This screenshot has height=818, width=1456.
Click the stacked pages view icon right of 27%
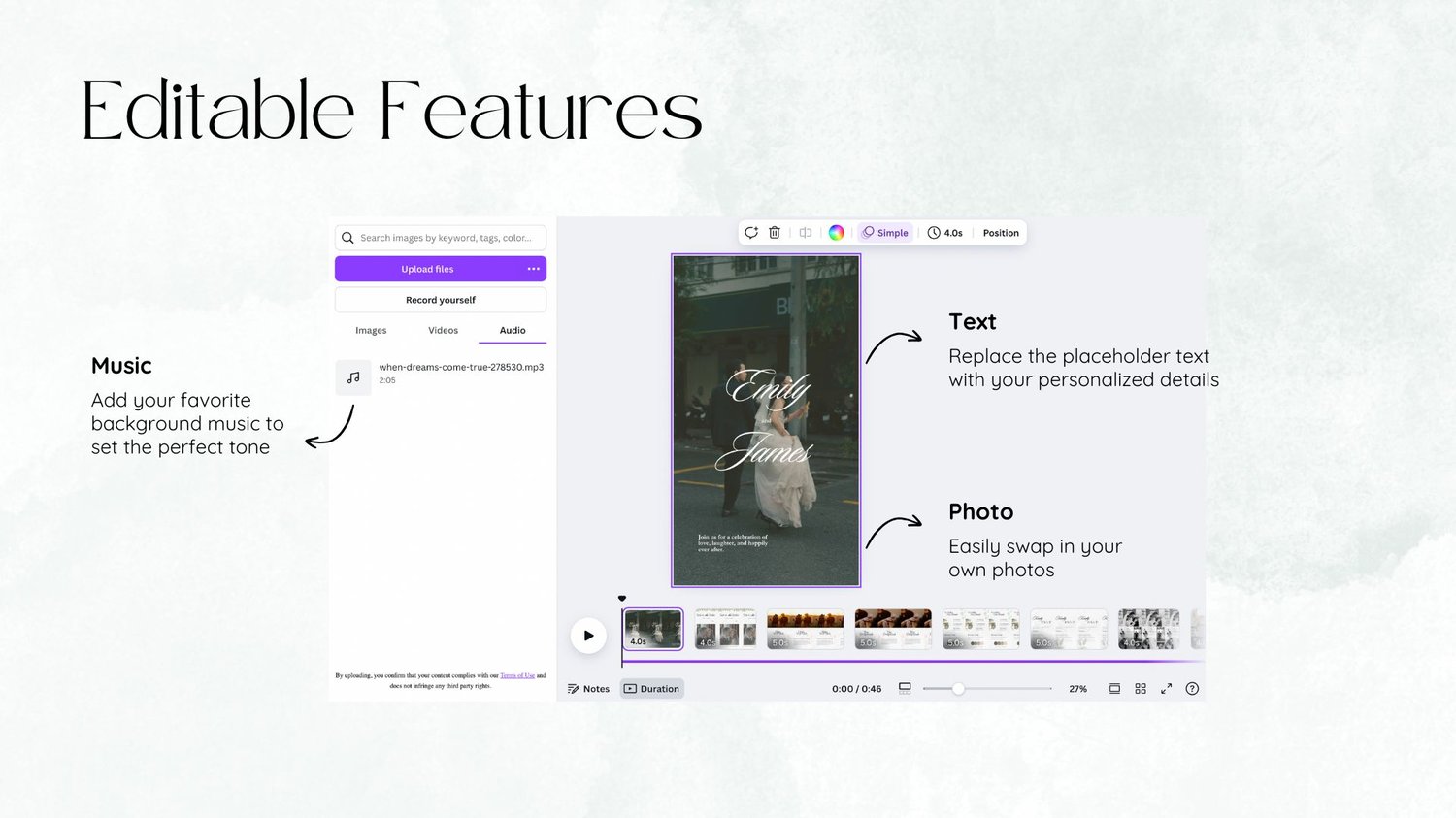(1114, 689)
